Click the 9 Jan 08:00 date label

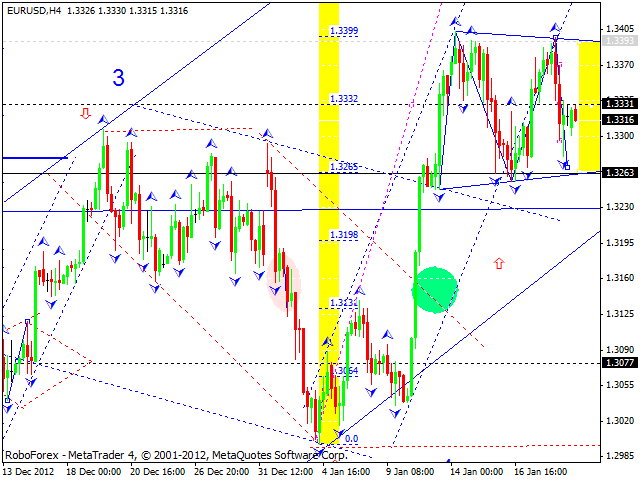(x=410, y=472)
